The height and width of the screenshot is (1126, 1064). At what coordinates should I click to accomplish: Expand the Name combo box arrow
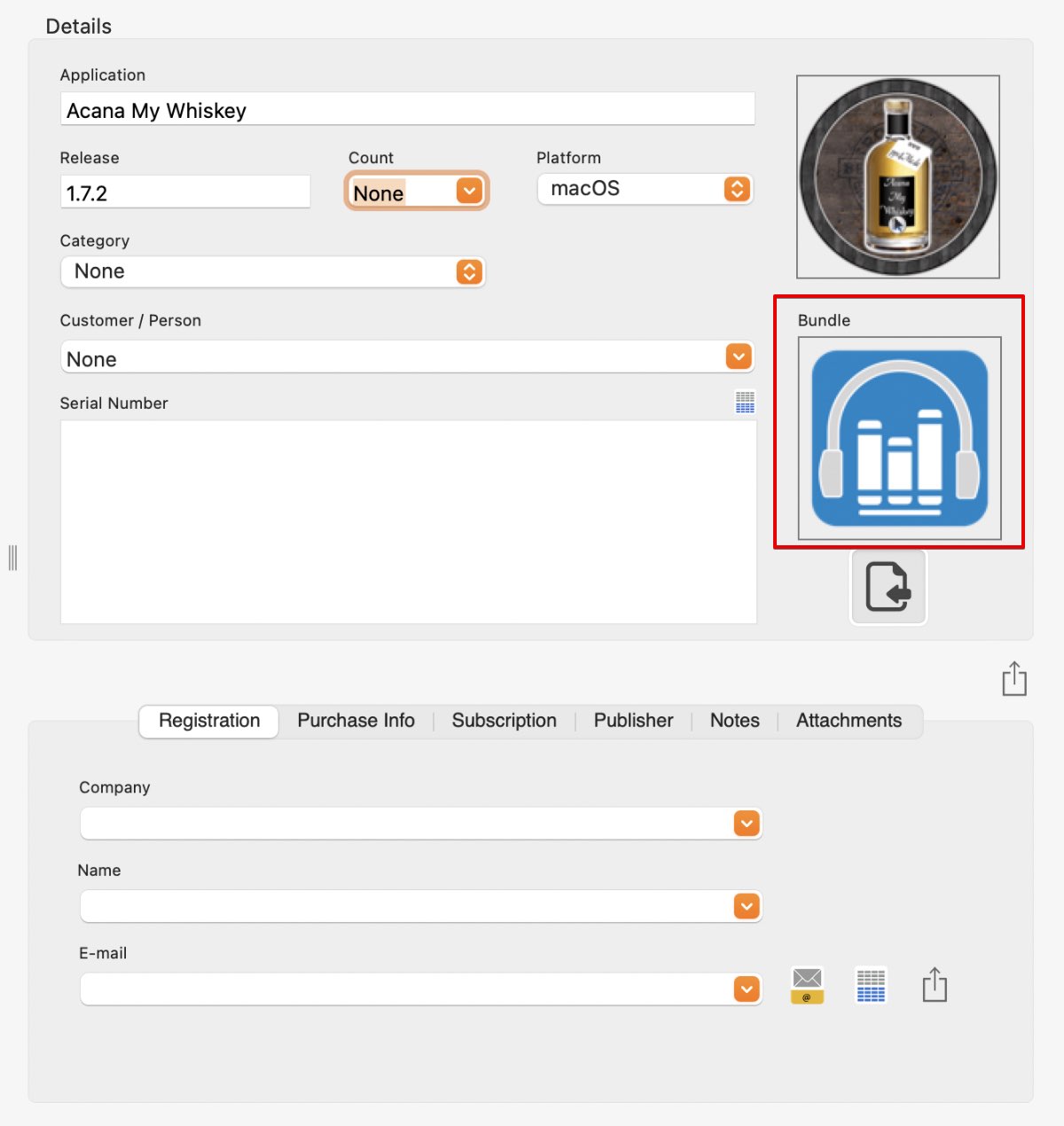747,906
